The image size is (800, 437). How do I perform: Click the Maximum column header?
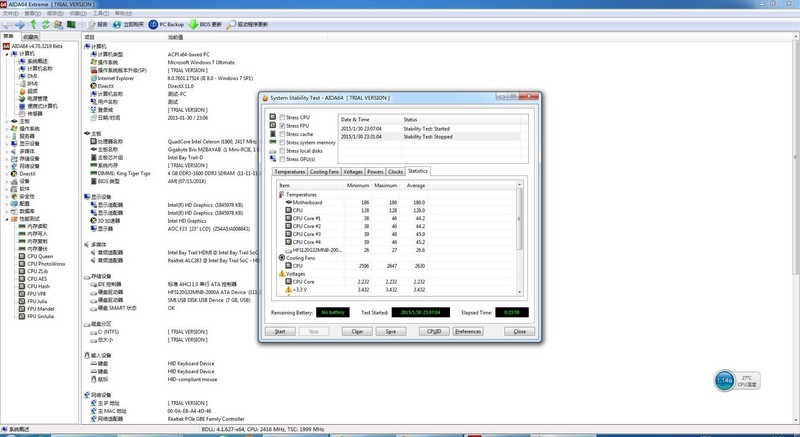(385, 186)
